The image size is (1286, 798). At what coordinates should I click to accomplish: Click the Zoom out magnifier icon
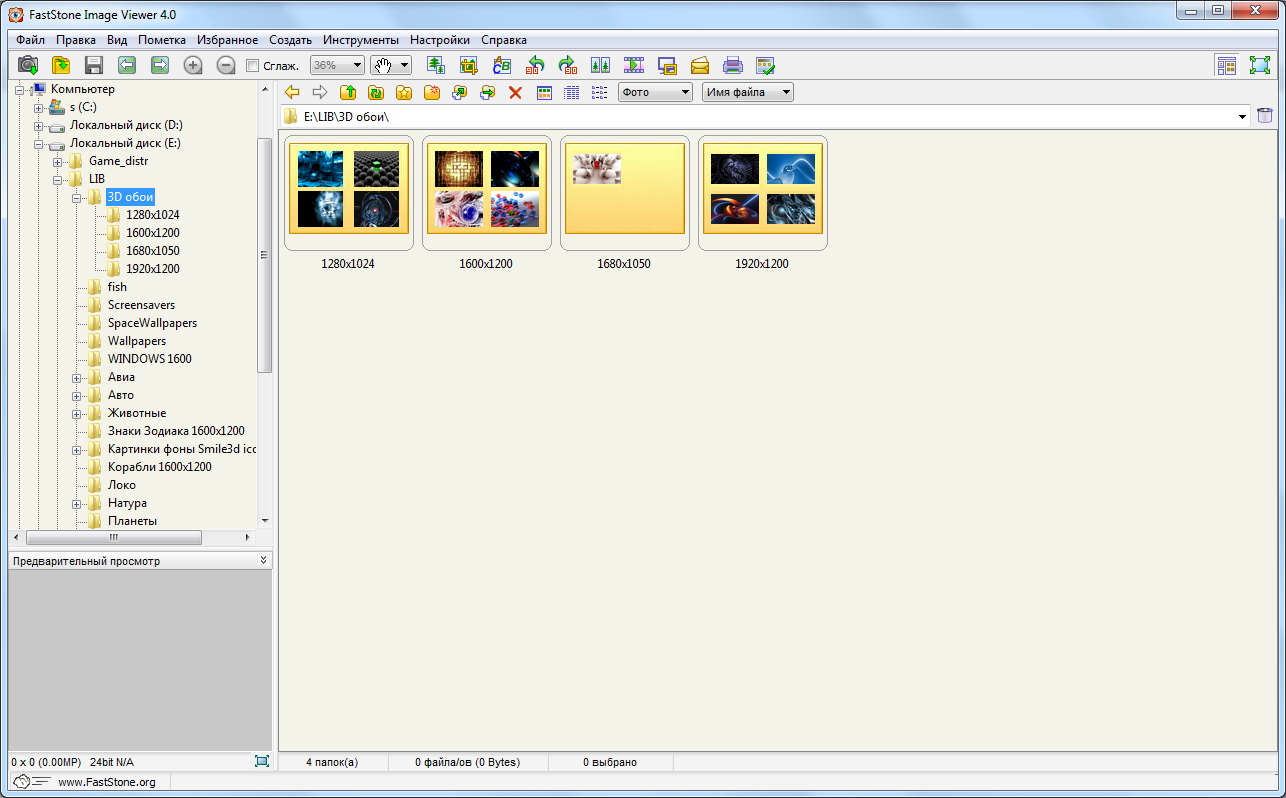coord(226,65)
